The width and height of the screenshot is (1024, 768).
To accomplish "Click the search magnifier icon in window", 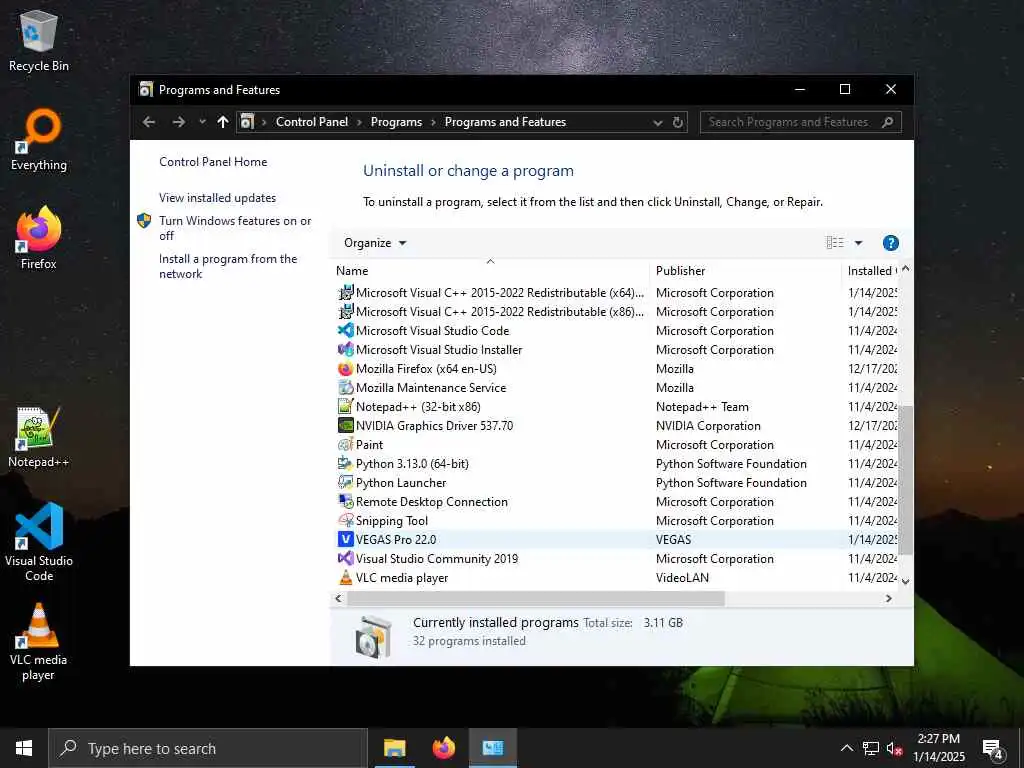I will [888, 122].
